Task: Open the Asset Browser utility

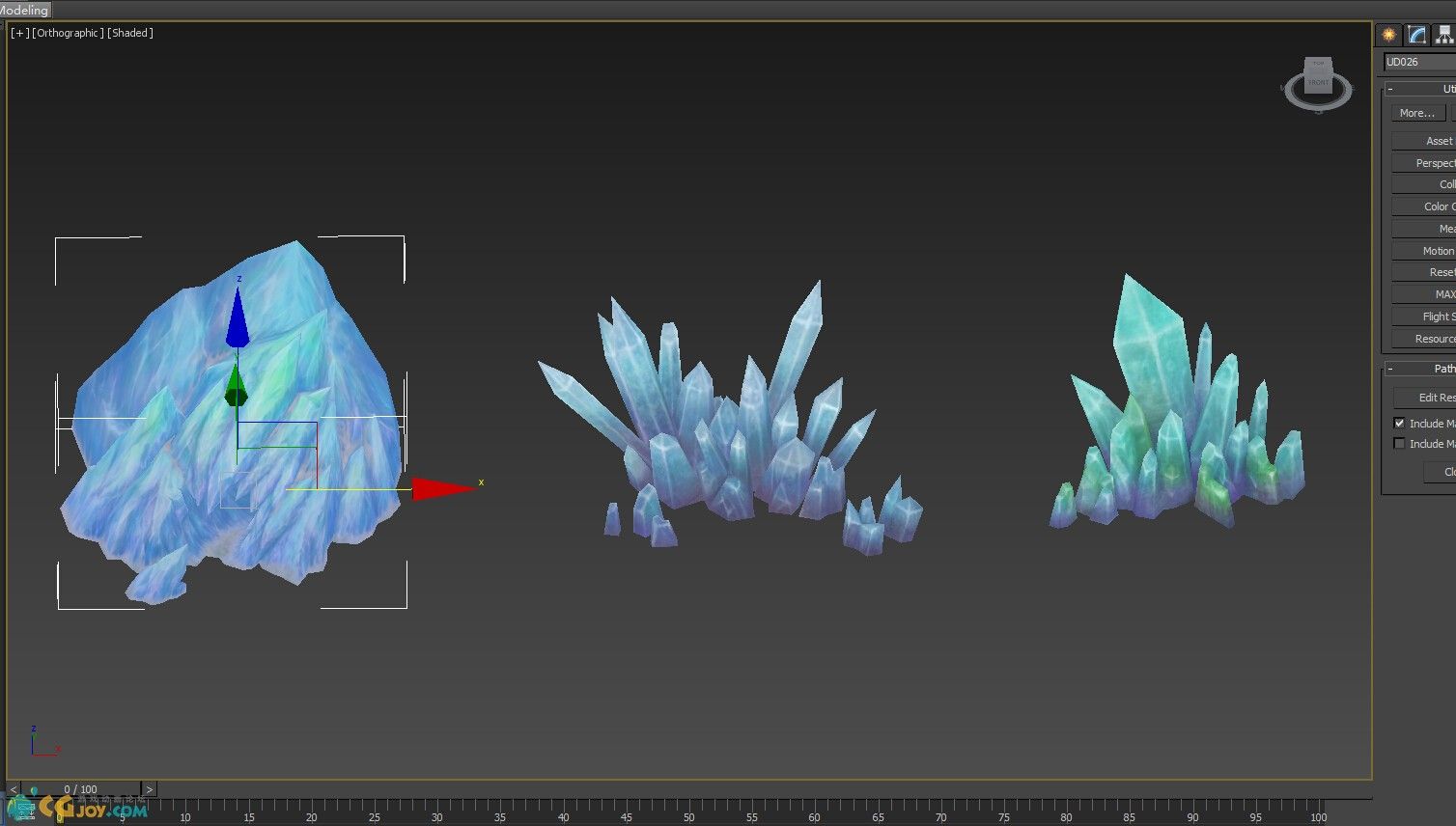Action: 1424,141
